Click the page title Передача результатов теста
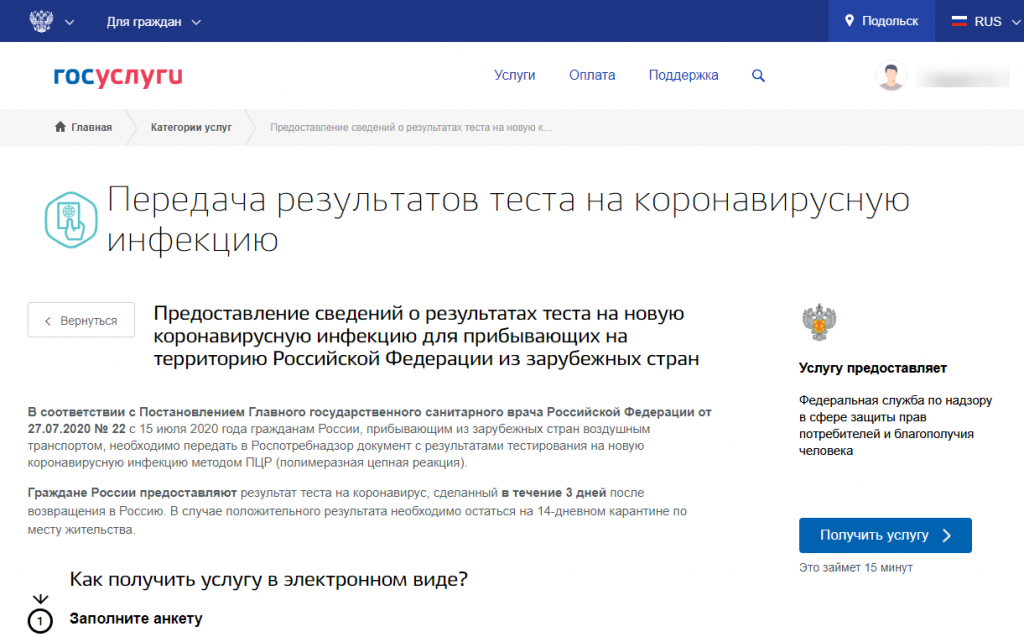Viewport: 1024px width, 637px height. tap(508, 220)
